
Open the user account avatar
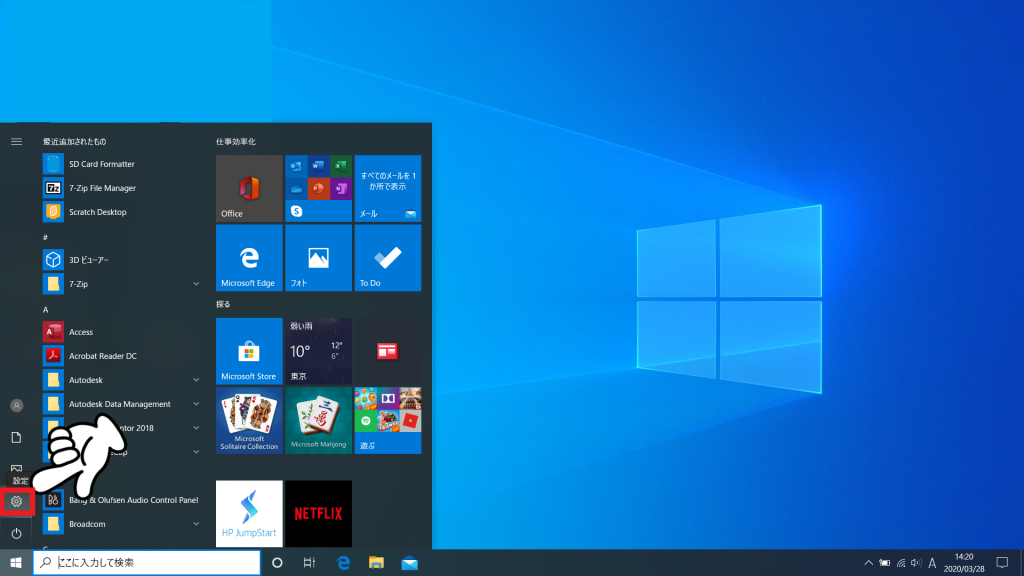(16, 406)
